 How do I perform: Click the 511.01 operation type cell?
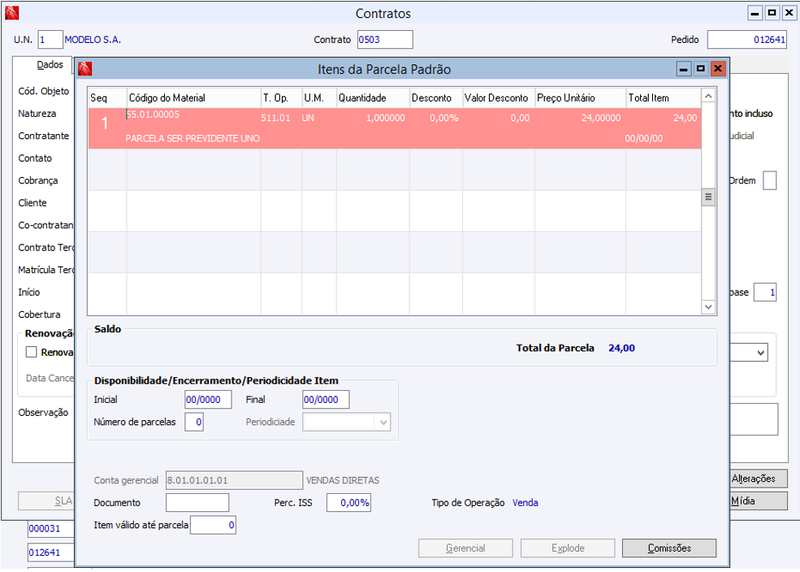(276, 118)
